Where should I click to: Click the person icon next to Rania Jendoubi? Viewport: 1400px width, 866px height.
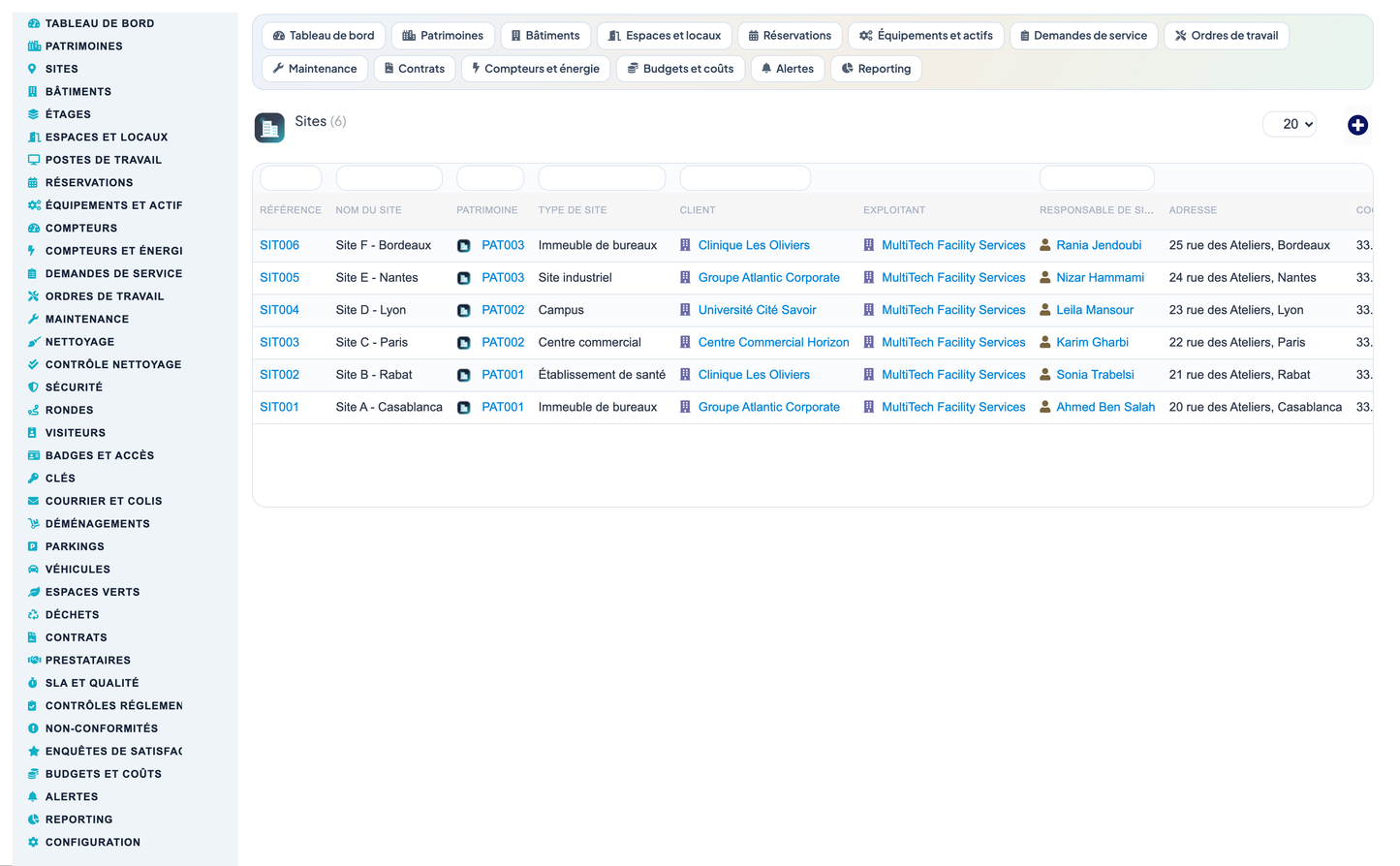tap(1045, 245)
